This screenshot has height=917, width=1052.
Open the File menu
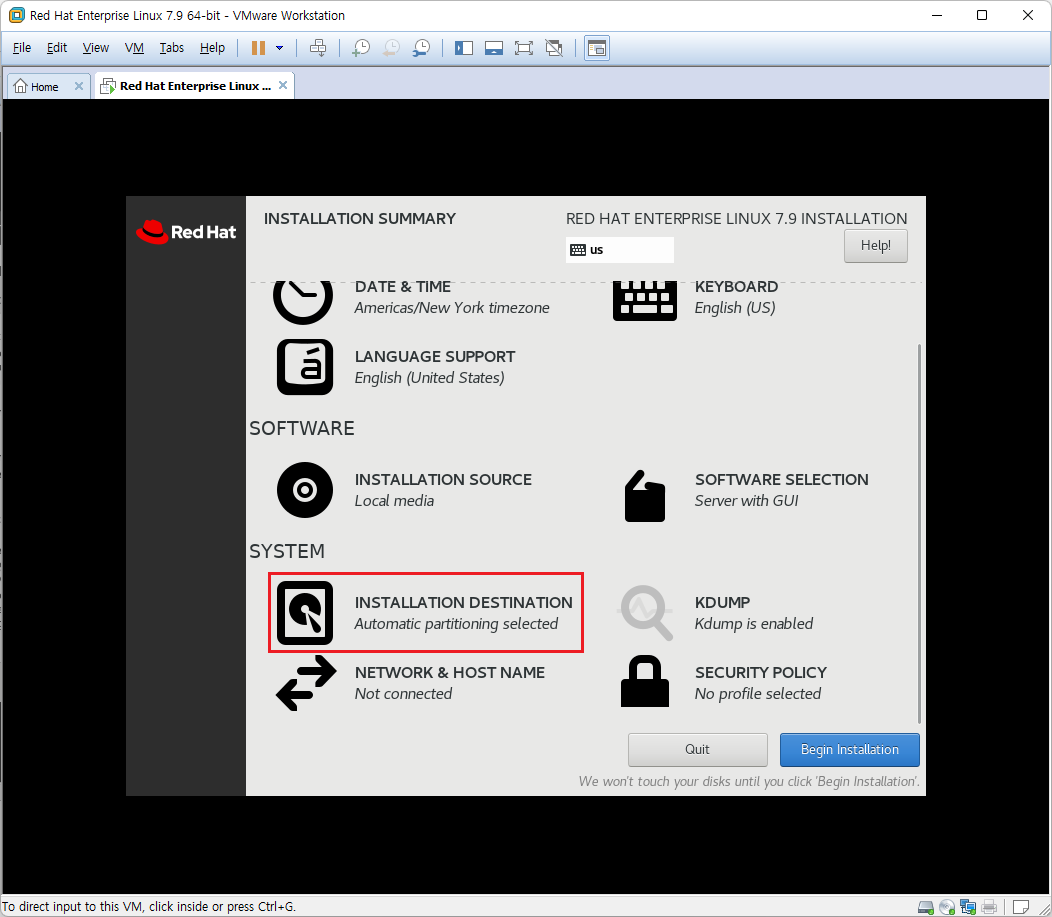pyautogui.click(x=21, y=48)
